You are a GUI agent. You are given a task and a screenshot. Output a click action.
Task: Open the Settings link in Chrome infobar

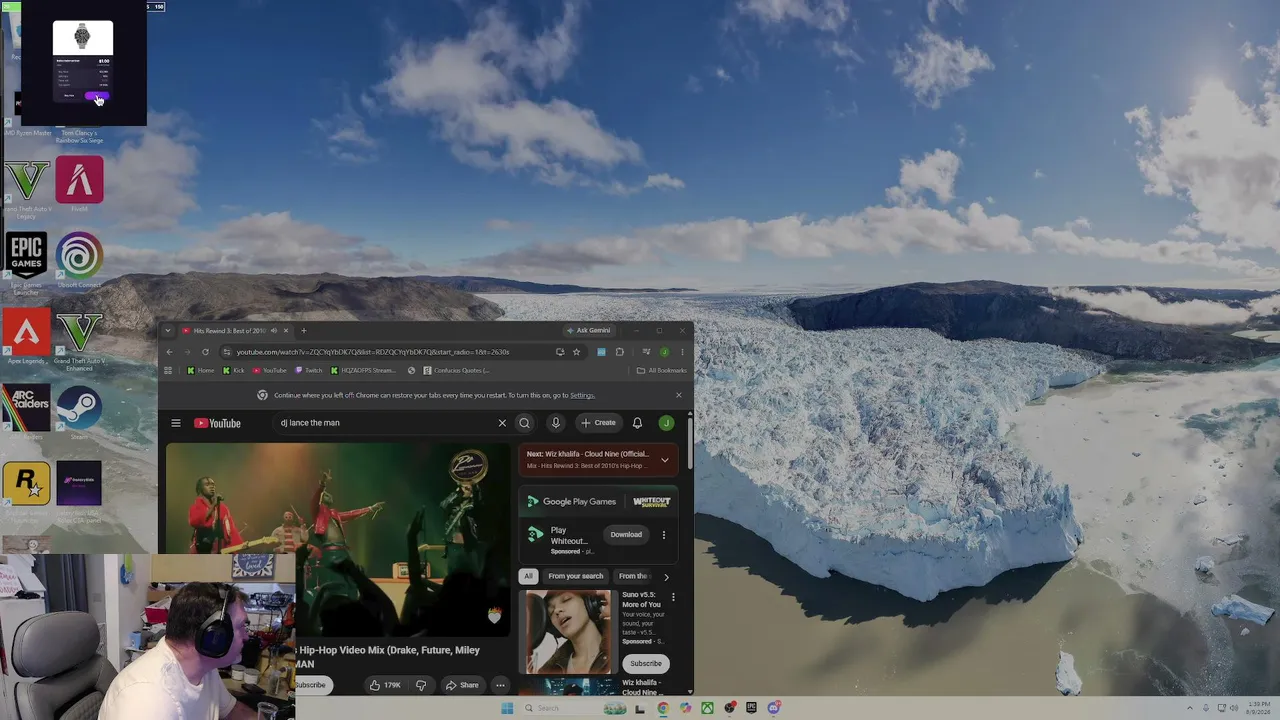pos(582,395)
